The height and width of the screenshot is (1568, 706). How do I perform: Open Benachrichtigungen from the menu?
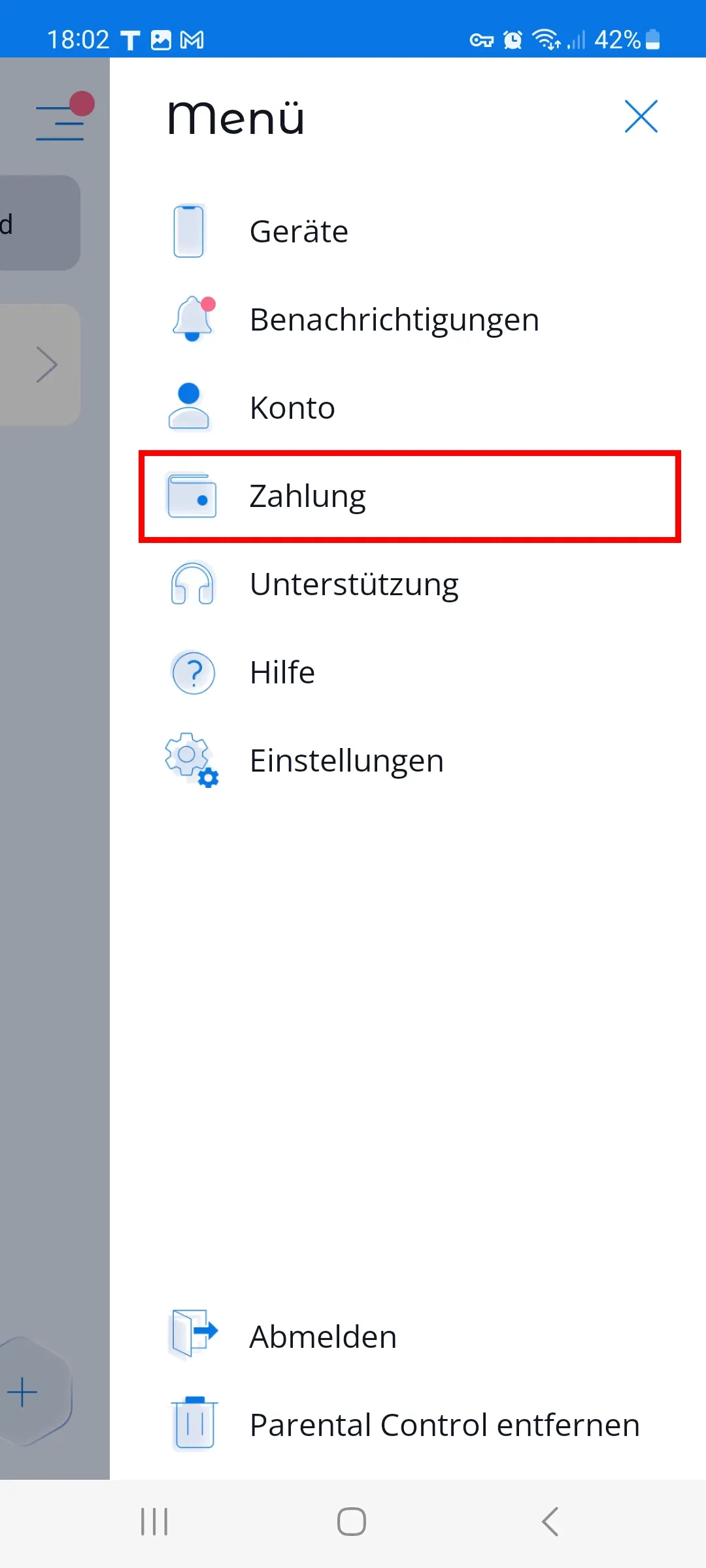click(394, 319)
